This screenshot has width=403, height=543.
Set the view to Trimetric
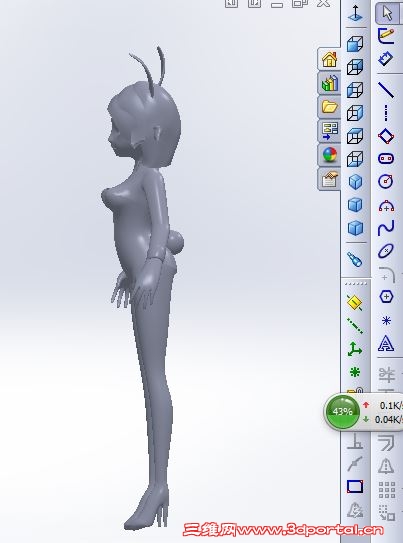pos(355,205)
